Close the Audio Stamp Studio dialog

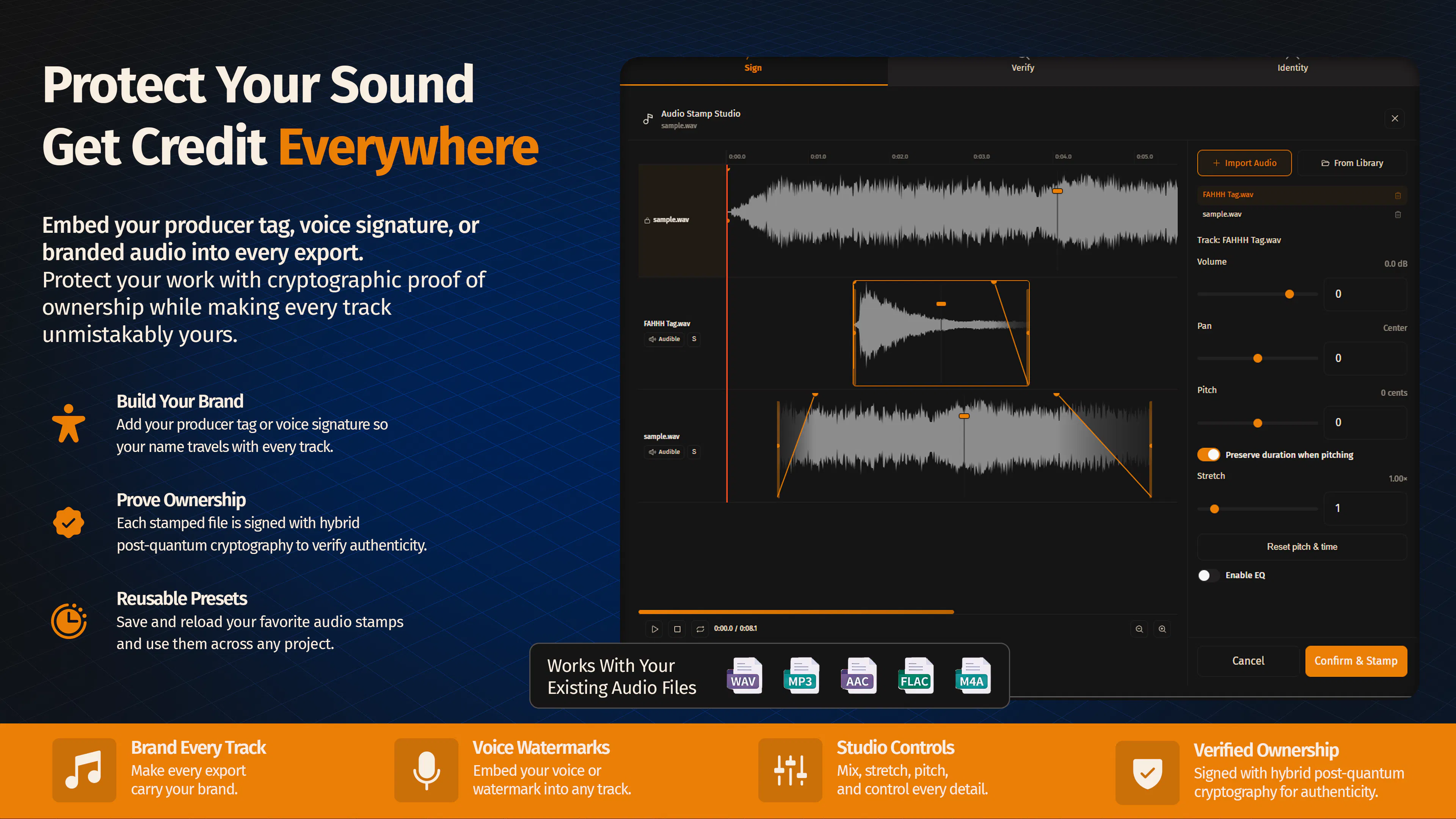(1395, 118)
